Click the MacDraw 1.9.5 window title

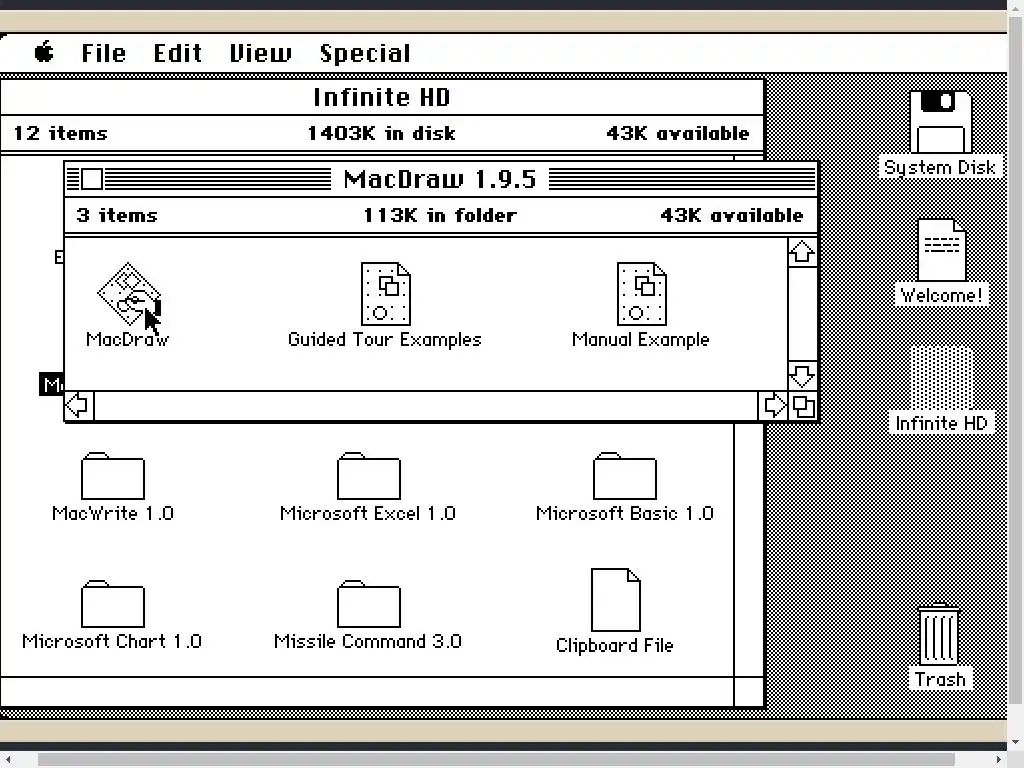[440, 179]
